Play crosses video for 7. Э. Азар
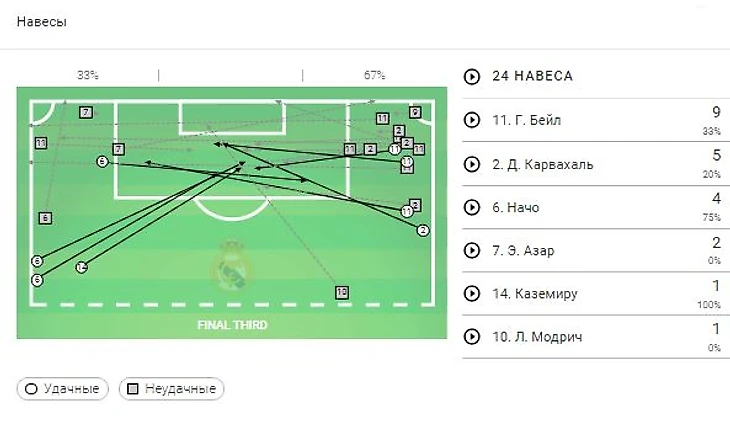The width and height of the screenshot is (730, 427). point(472,251)
